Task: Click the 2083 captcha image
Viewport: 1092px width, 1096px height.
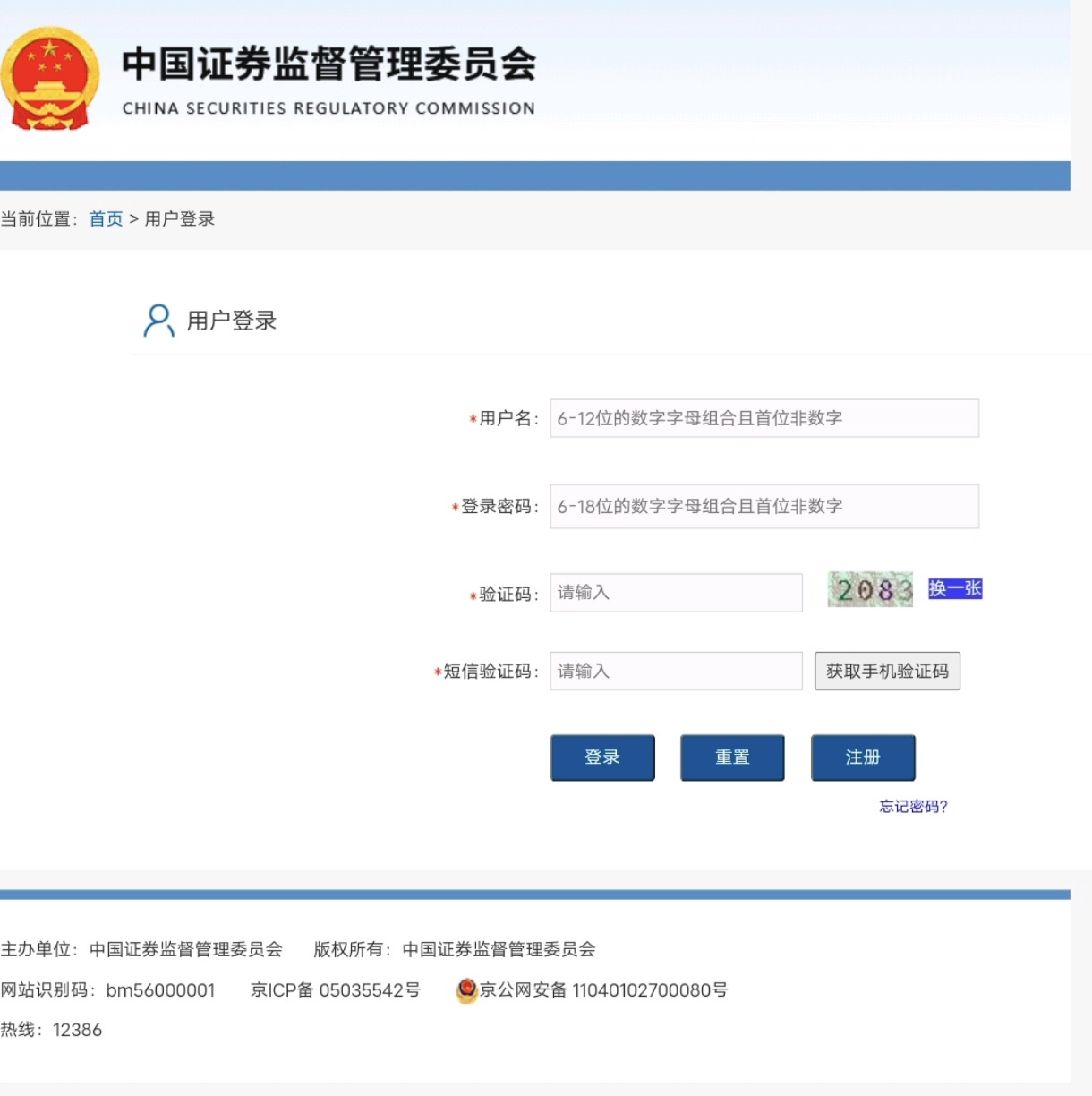Action: point(870,589)
